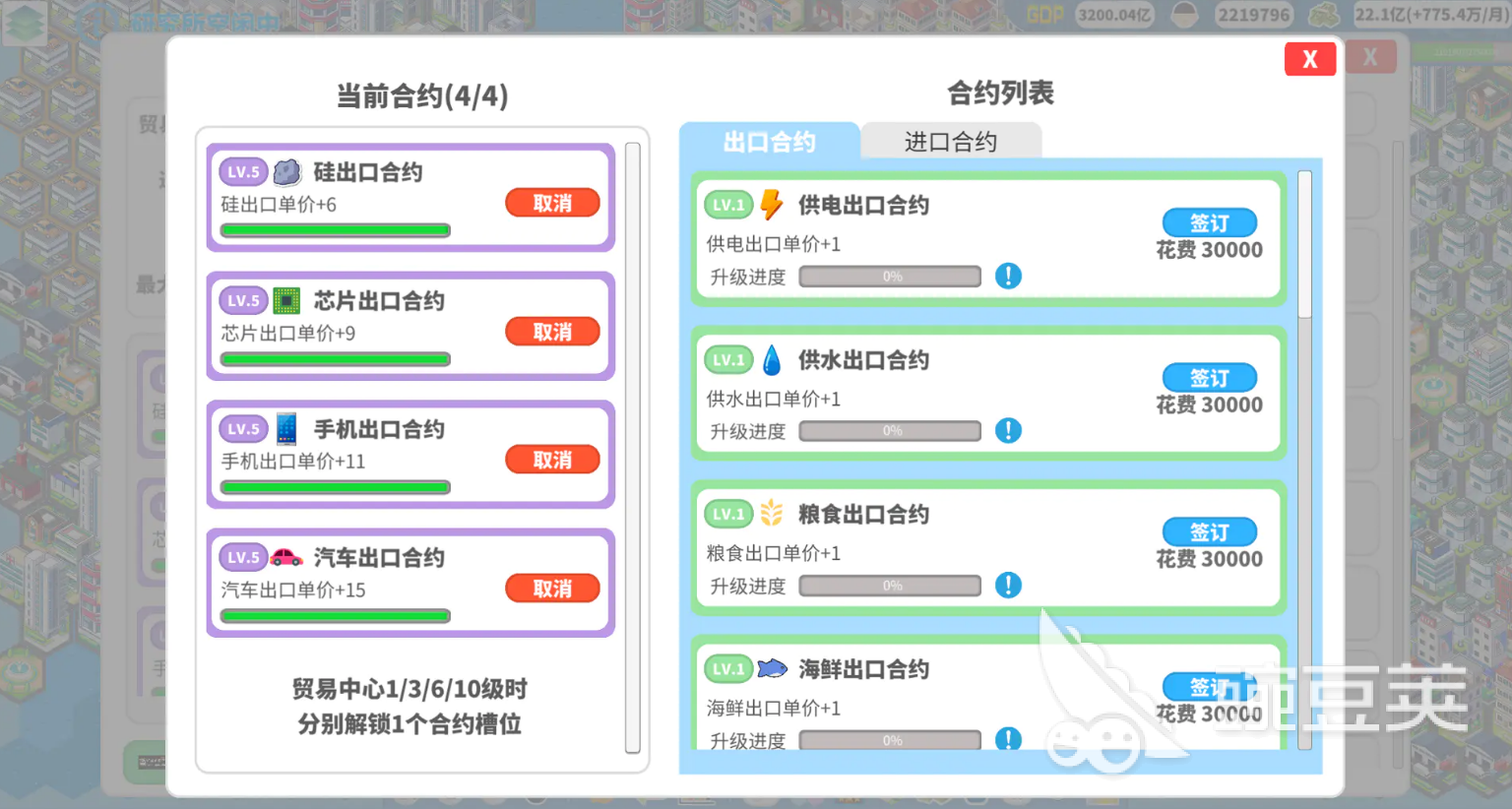Click the water drop icon on 供水出口合约
The width and height of the screenshot is (1512, 809).
coord(772,359)
